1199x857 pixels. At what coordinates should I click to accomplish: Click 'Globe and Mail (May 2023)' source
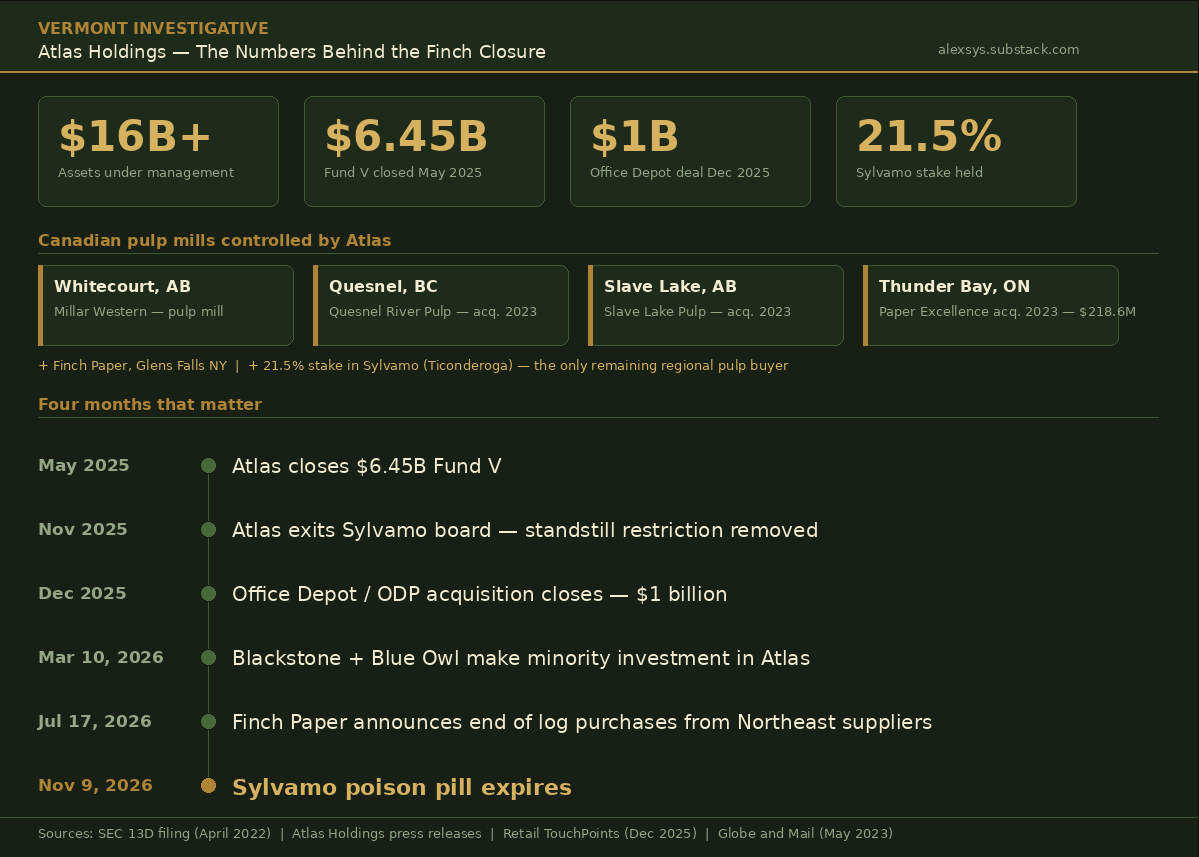[x=805, y=833]
